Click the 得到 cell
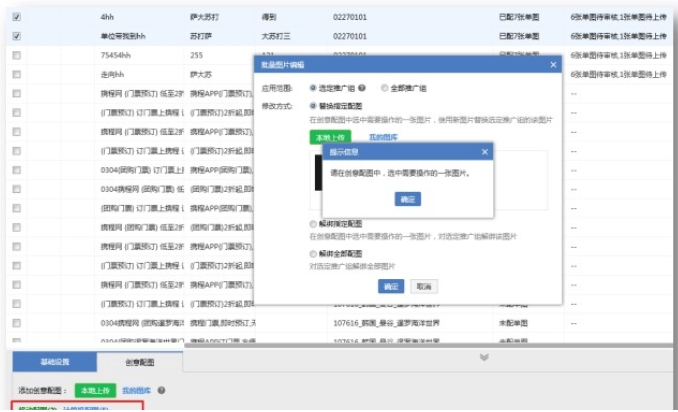 269,17
